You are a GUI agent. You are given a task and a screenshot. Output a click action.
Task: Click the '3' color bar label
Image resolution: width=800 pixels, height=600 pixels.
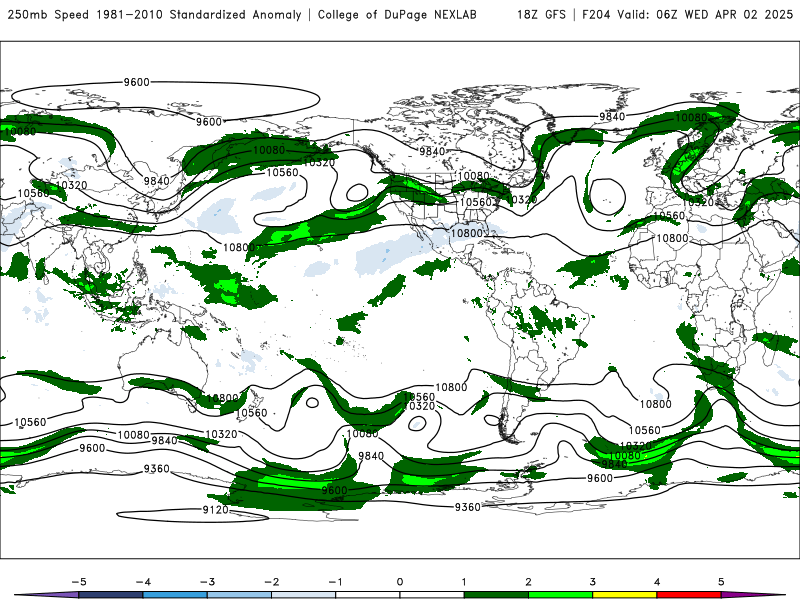(592, 582)
